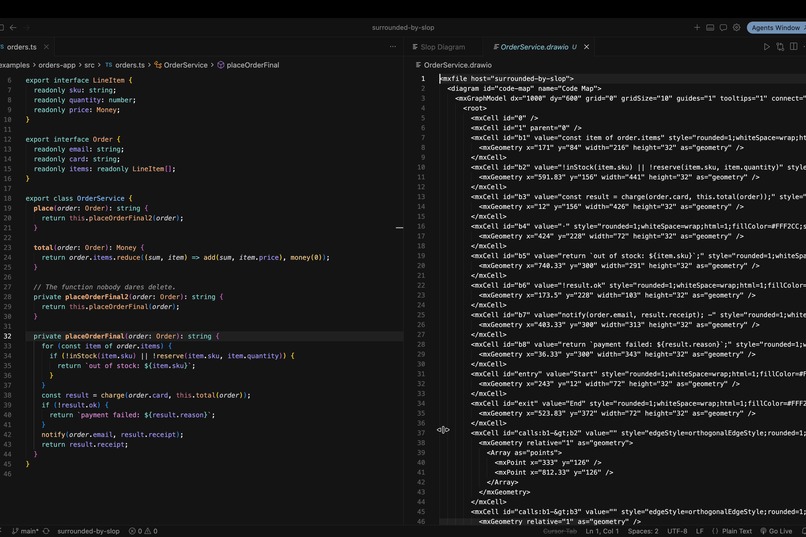Viewport: 806px width, 537px height.
Task: Click comment 'The function nobody dares delete.'
Action: 104,287
